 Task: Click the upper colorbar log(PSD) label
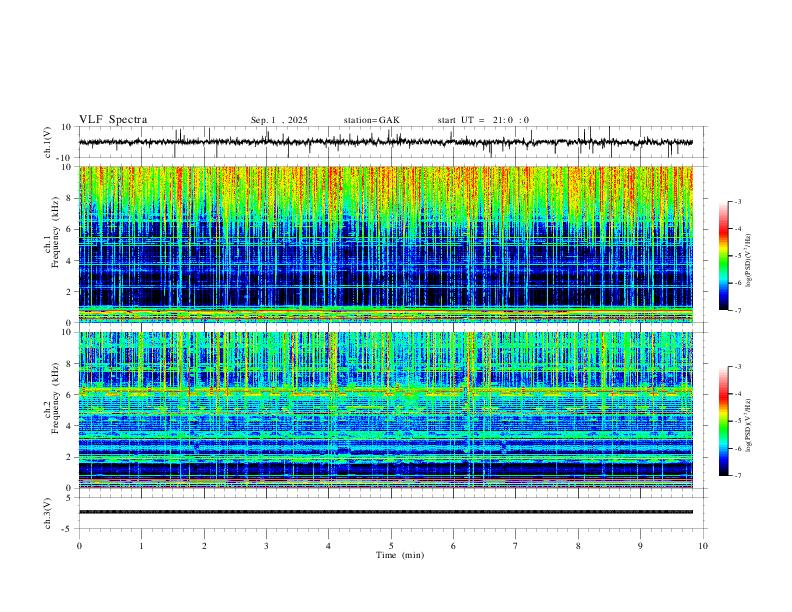749,261
